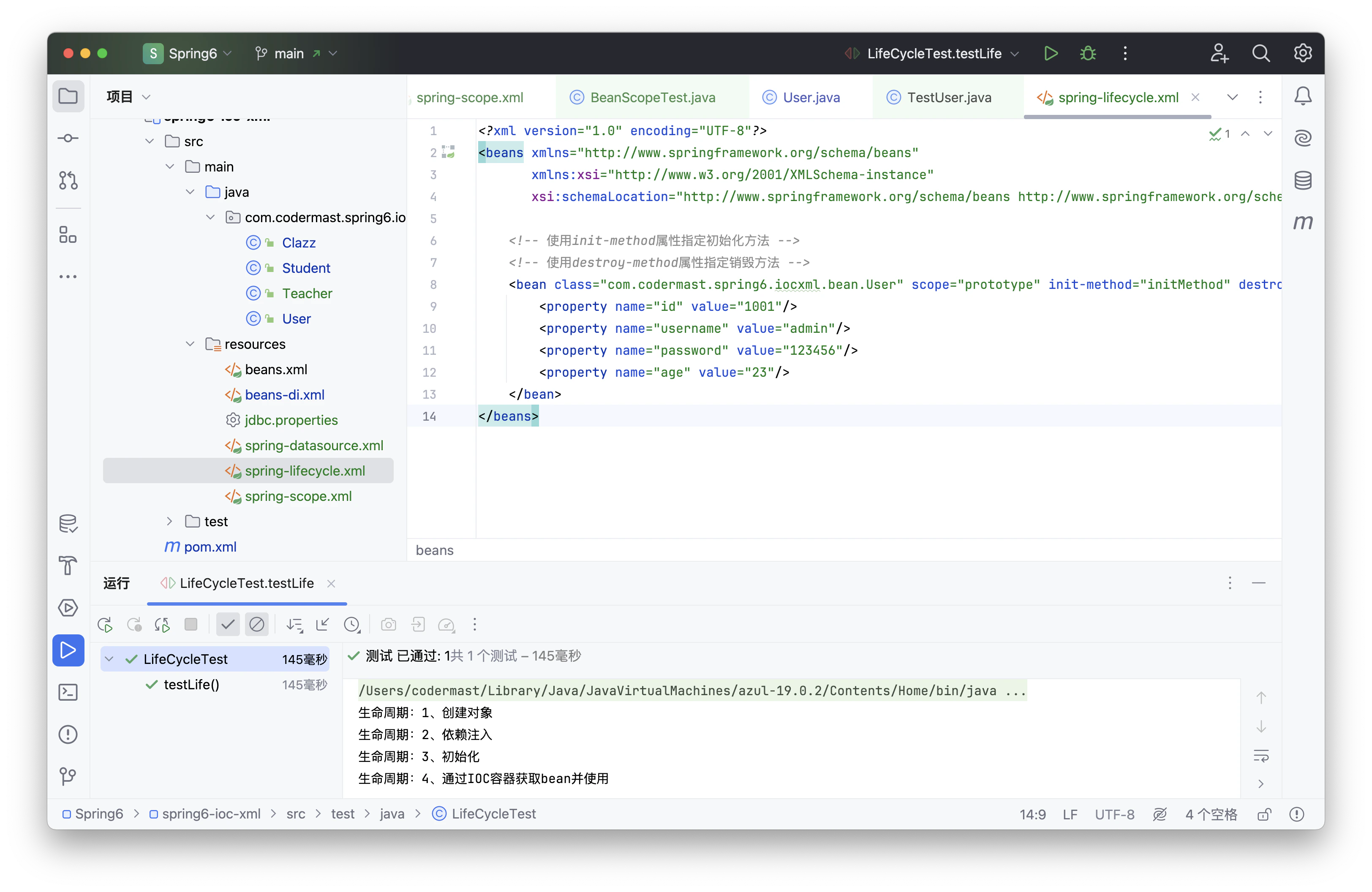Image resolution: width=1372 pixels, height=892 pixels.
Task: Run LifeCycleTest.testLife with the green play icon
Action: click(1050, 54)
